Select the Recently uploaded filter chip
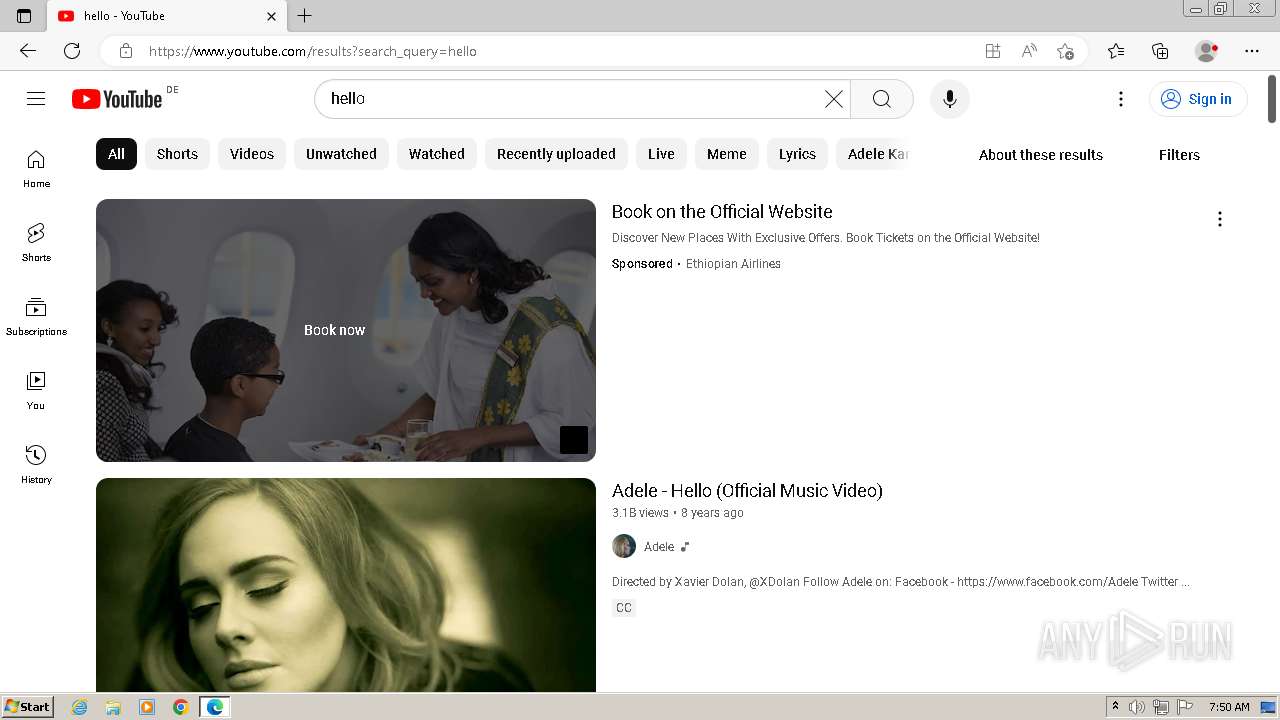Screen dimensions: 1280x720 pos(556,154)
